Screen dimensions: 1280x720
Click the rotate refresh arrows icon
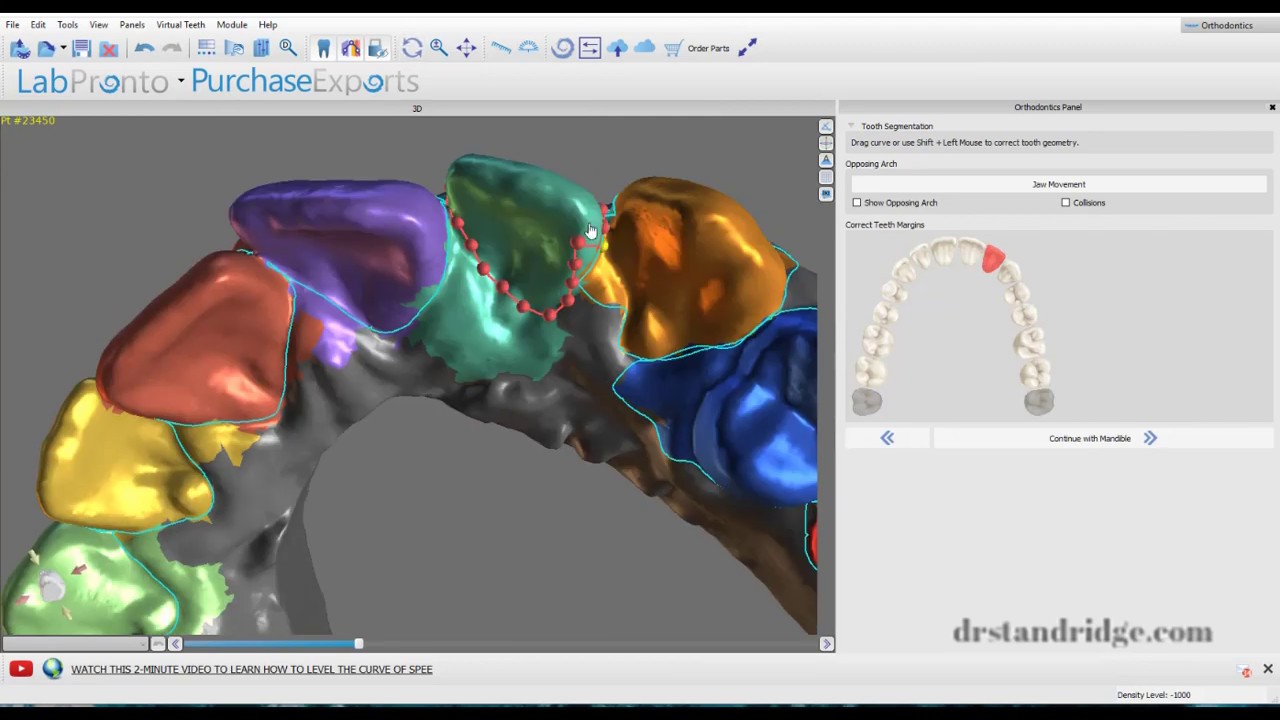click(412, 48)
